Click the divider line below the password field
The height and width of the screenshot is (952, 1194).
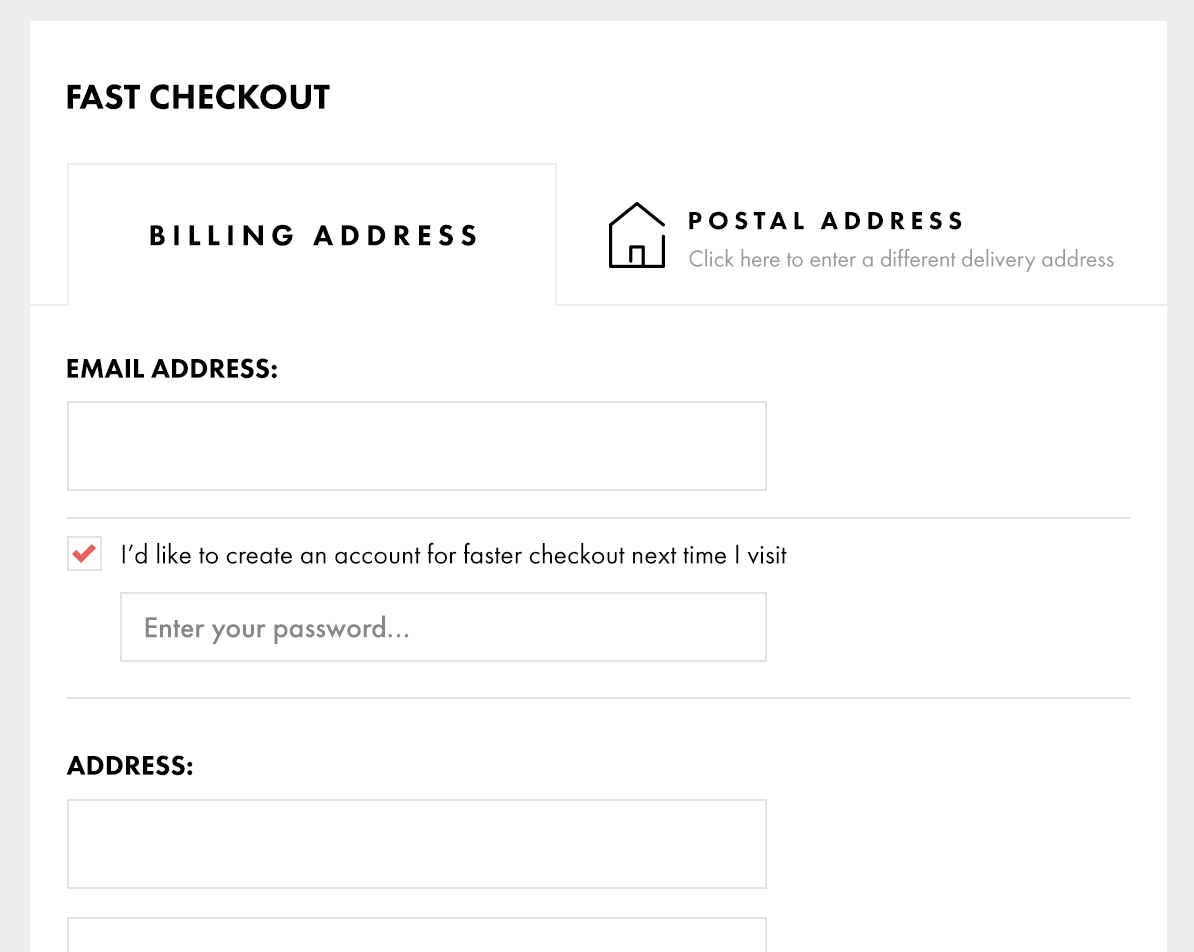[x=599, y=698]
